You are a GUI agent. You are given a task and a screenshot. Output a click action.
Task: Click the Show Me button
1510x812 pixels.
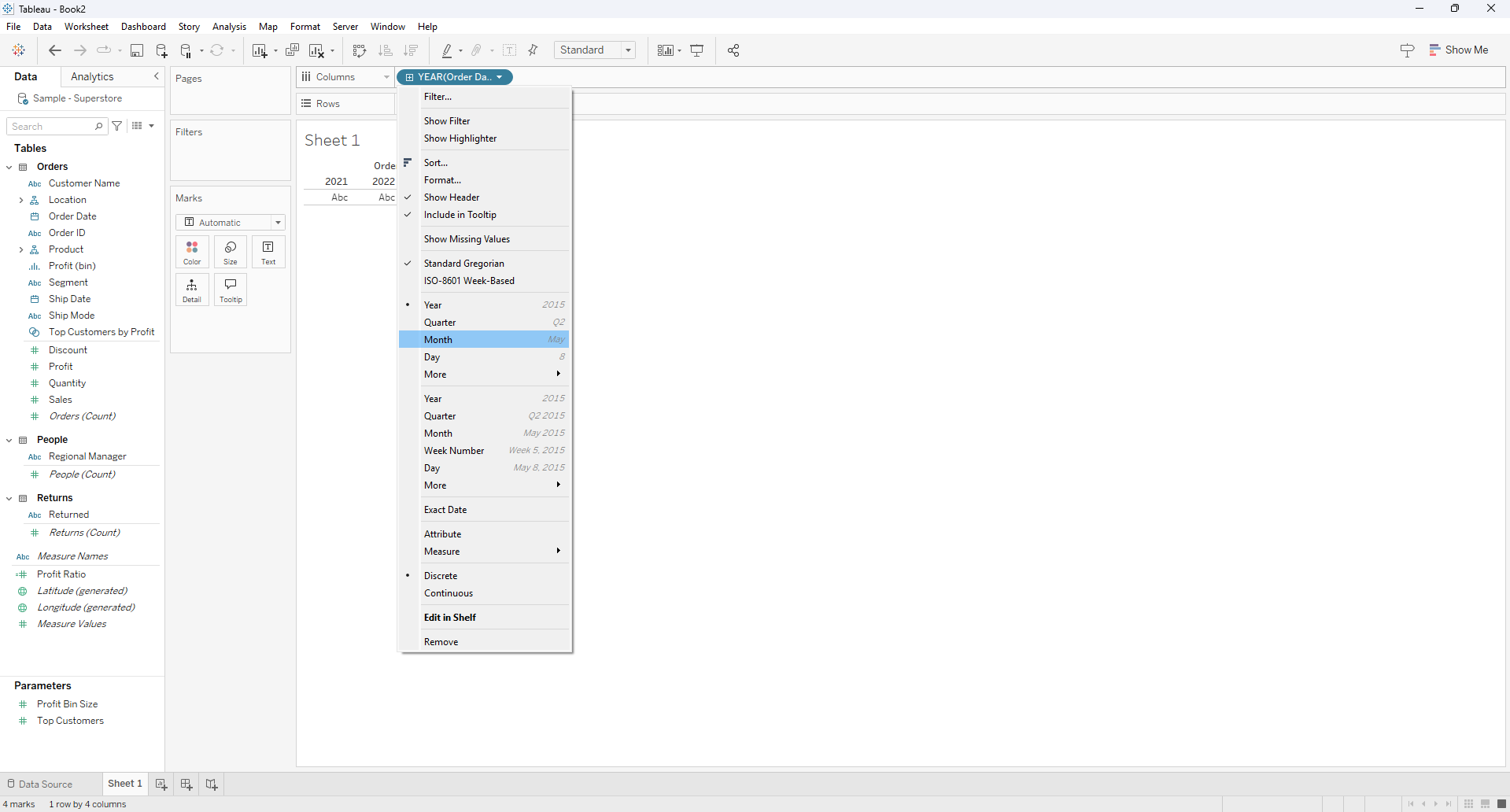1459,50
